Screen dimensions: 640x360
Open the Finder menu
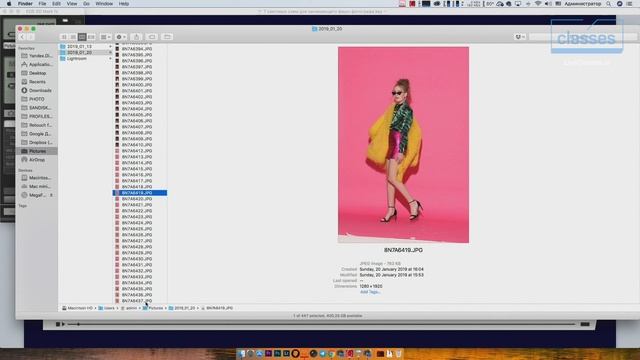(25, 4)
